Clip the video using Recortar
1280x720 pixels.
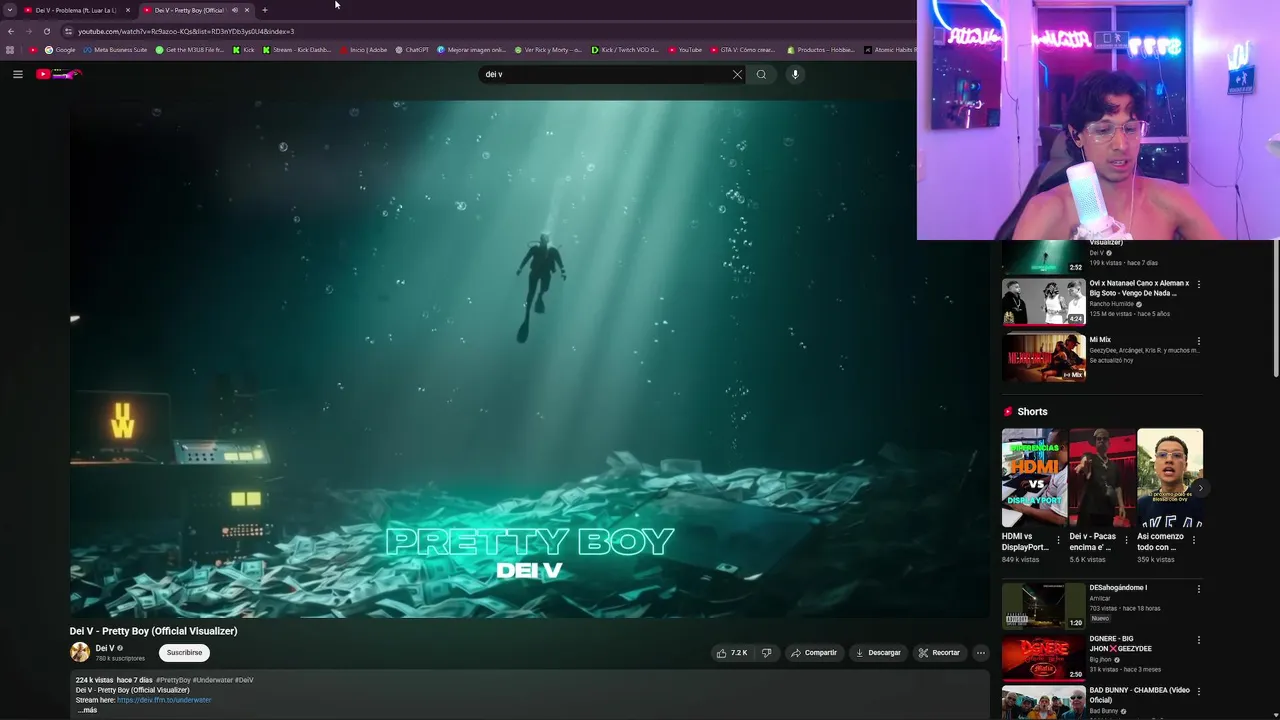tap(939, 653)
